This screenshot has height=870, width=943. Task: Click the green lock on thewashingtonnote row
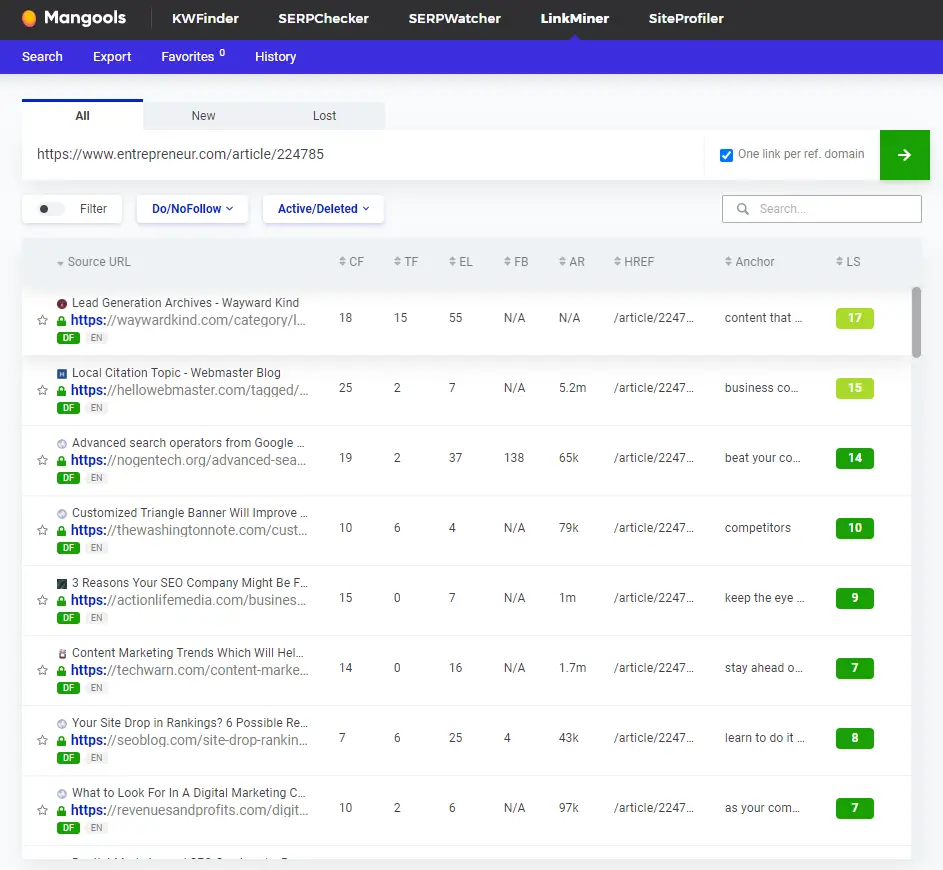pyautogui.click(x=61, y=531)
